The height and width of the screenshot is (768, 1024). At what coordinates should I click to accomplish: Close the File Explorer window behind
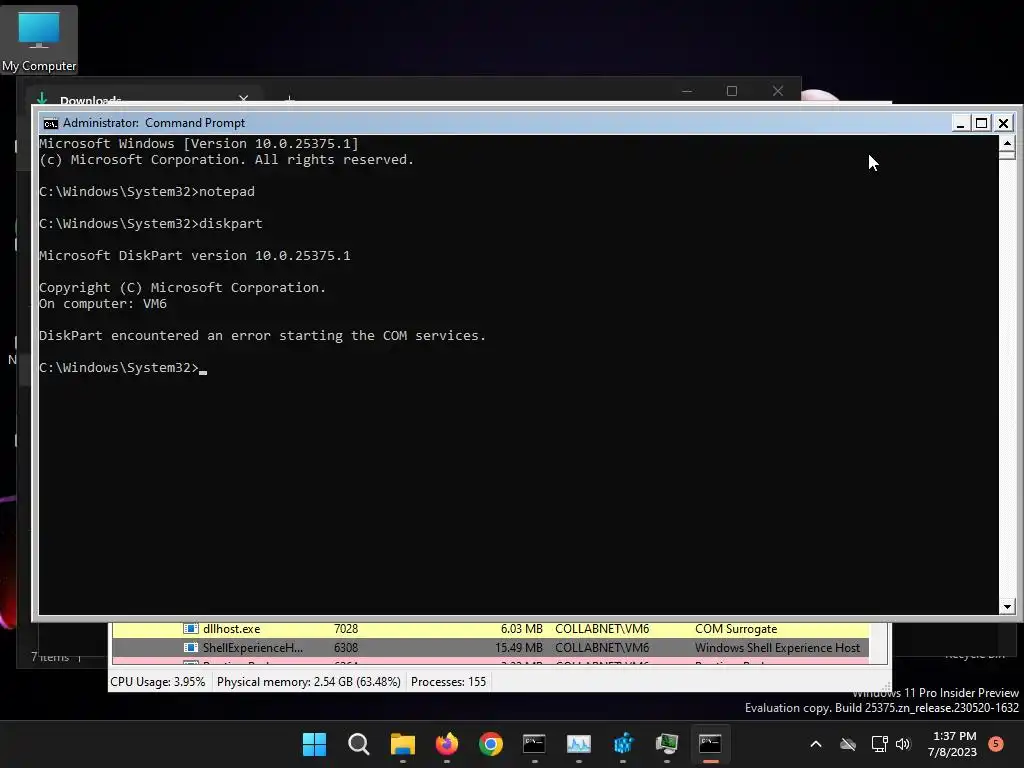tap(778, 91)
